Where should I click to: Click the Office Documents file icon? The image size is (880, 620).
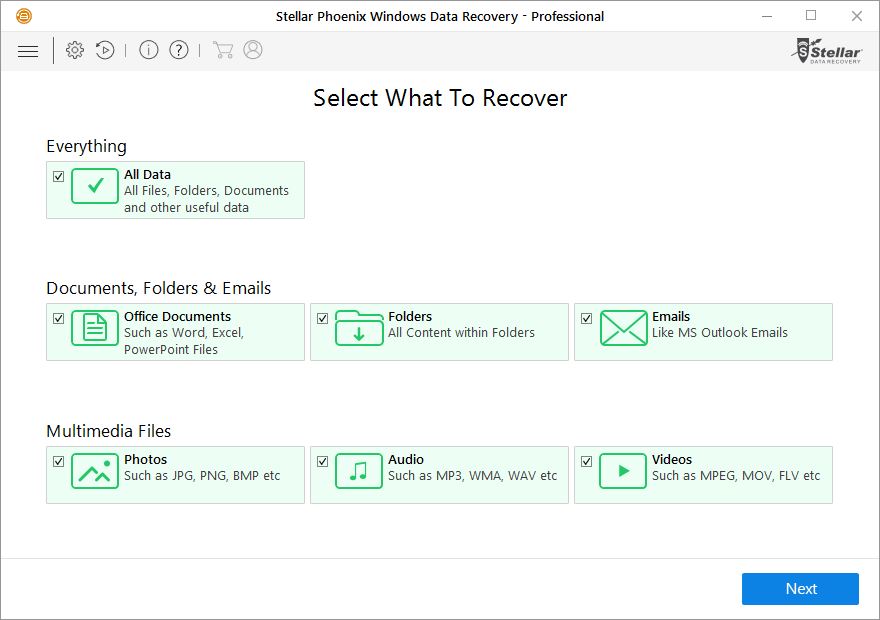click(x=94, y=328)
